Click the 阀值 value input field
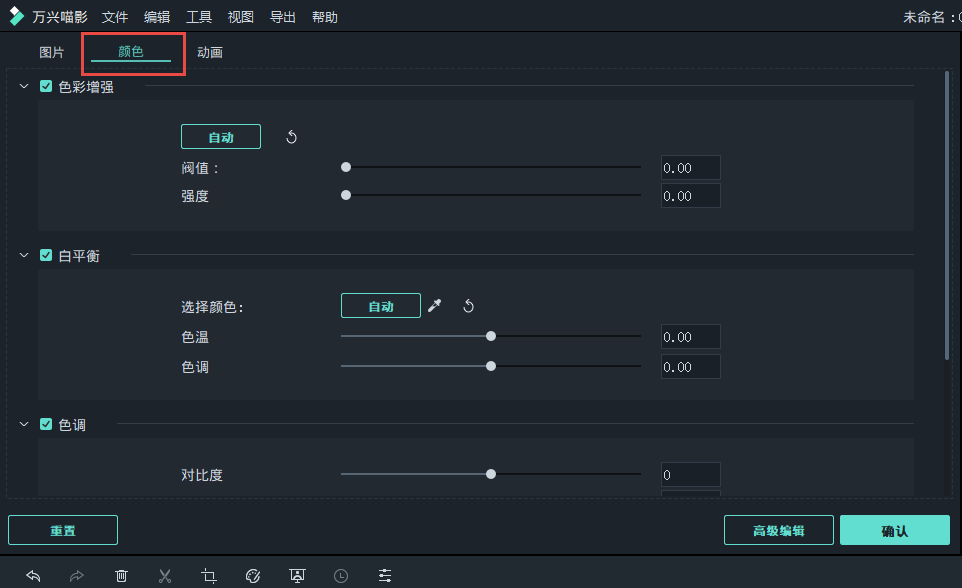962x588 pixels. 689,167
